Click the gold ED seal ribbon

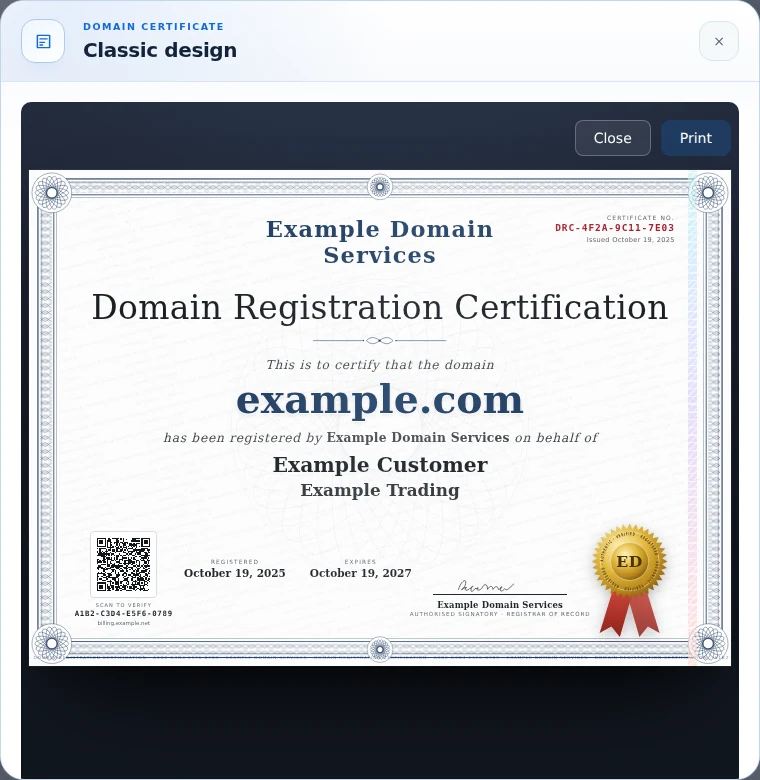[x=630, y=580]
